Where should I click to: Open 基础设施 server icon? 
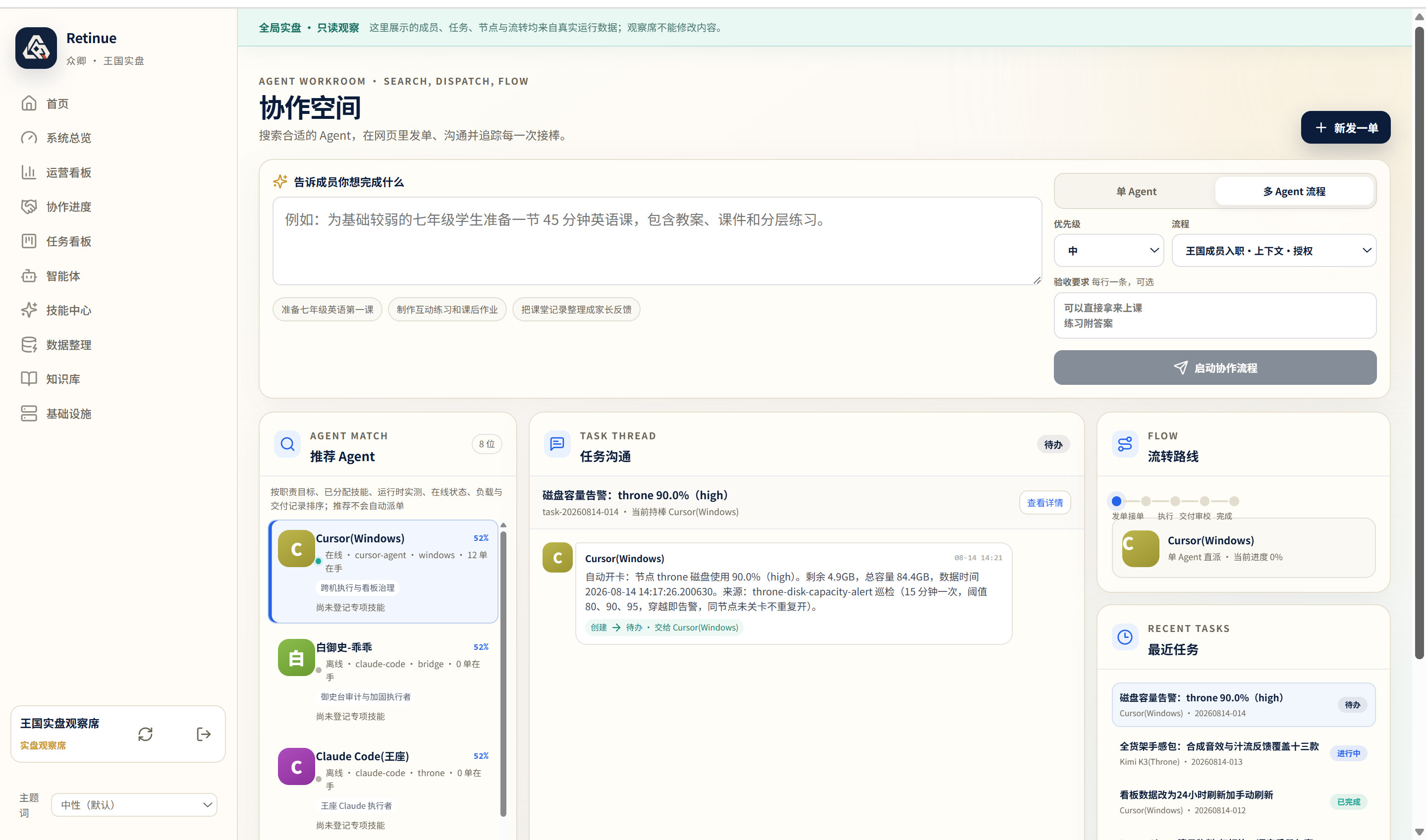[29, 414]
